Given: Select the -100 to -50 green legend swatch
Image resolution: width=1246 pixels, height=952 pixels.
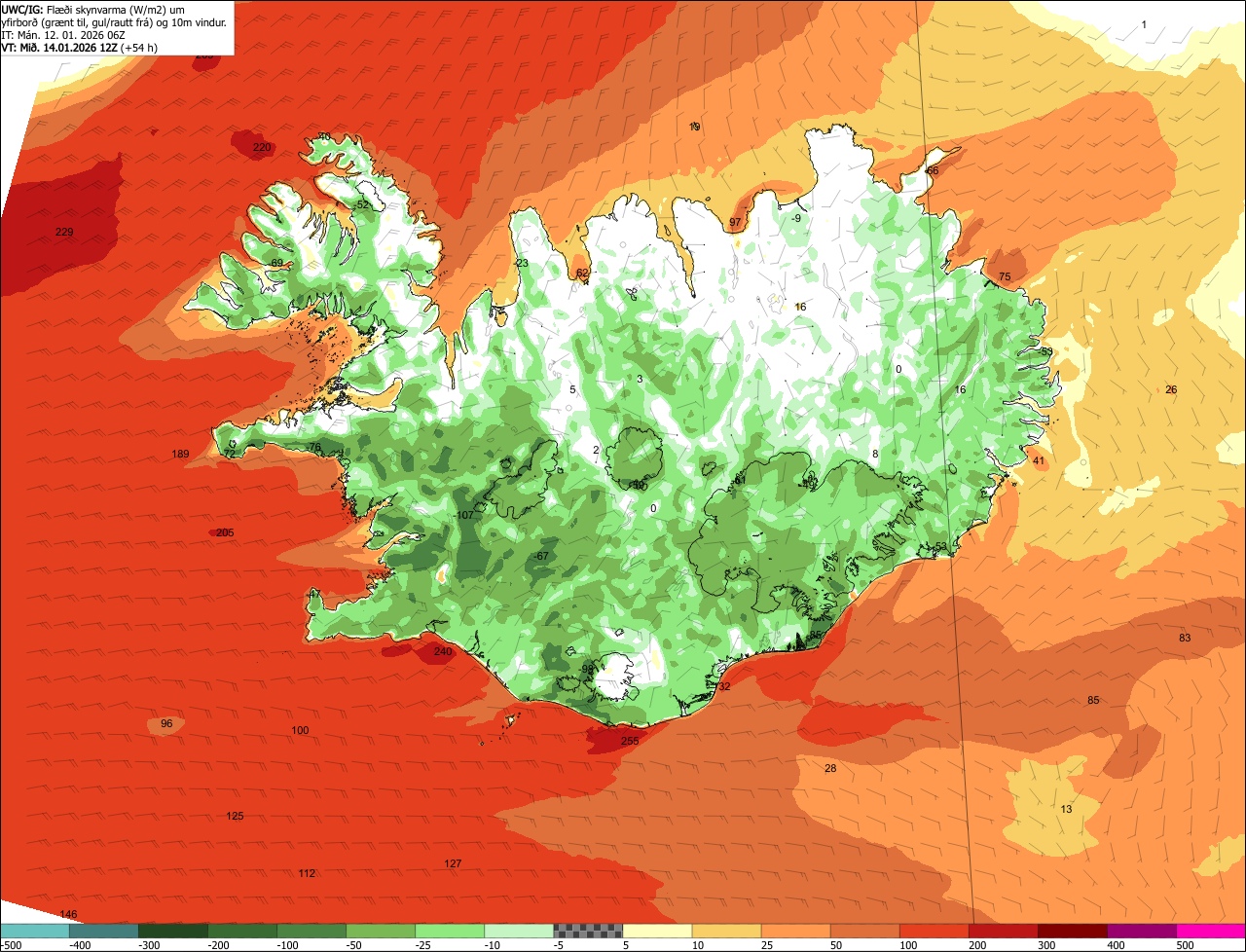Looking at the screenshot, I should click(x=311, y=931).
